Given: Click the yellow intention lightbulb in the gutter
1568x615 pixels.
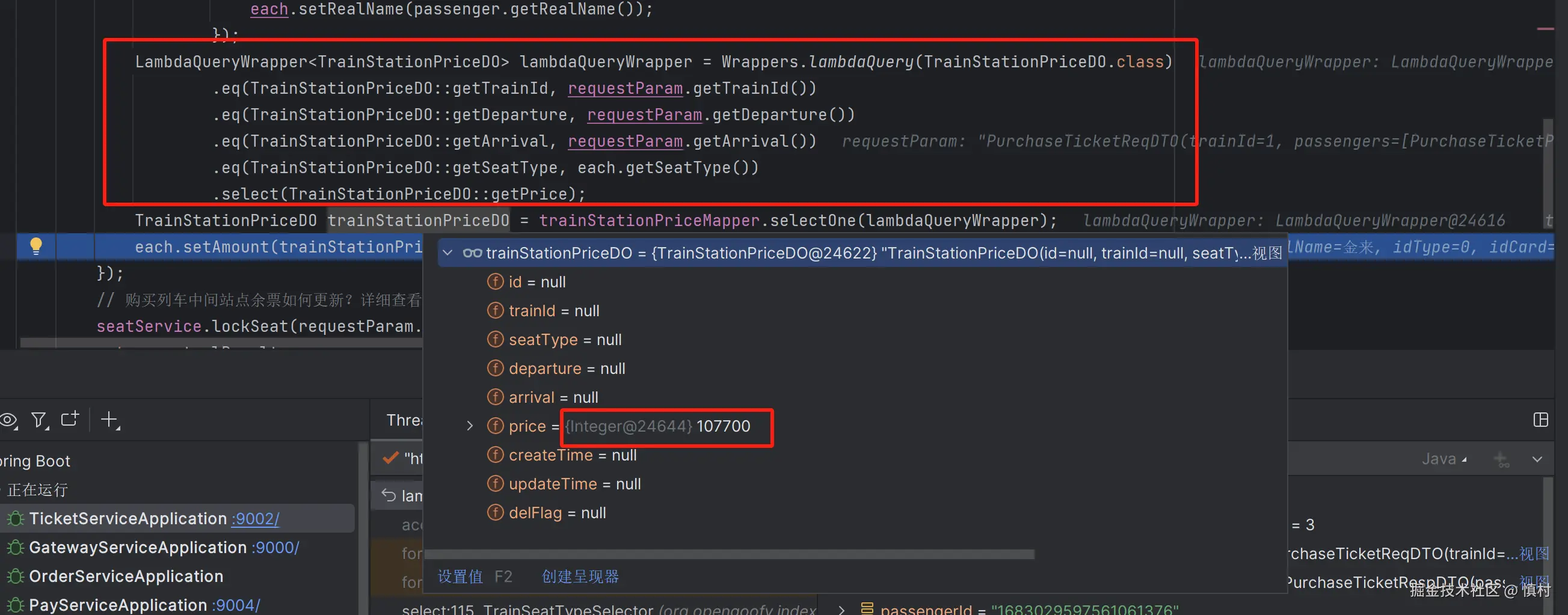Looking at the screenshot, I should [x=36, y=246].
